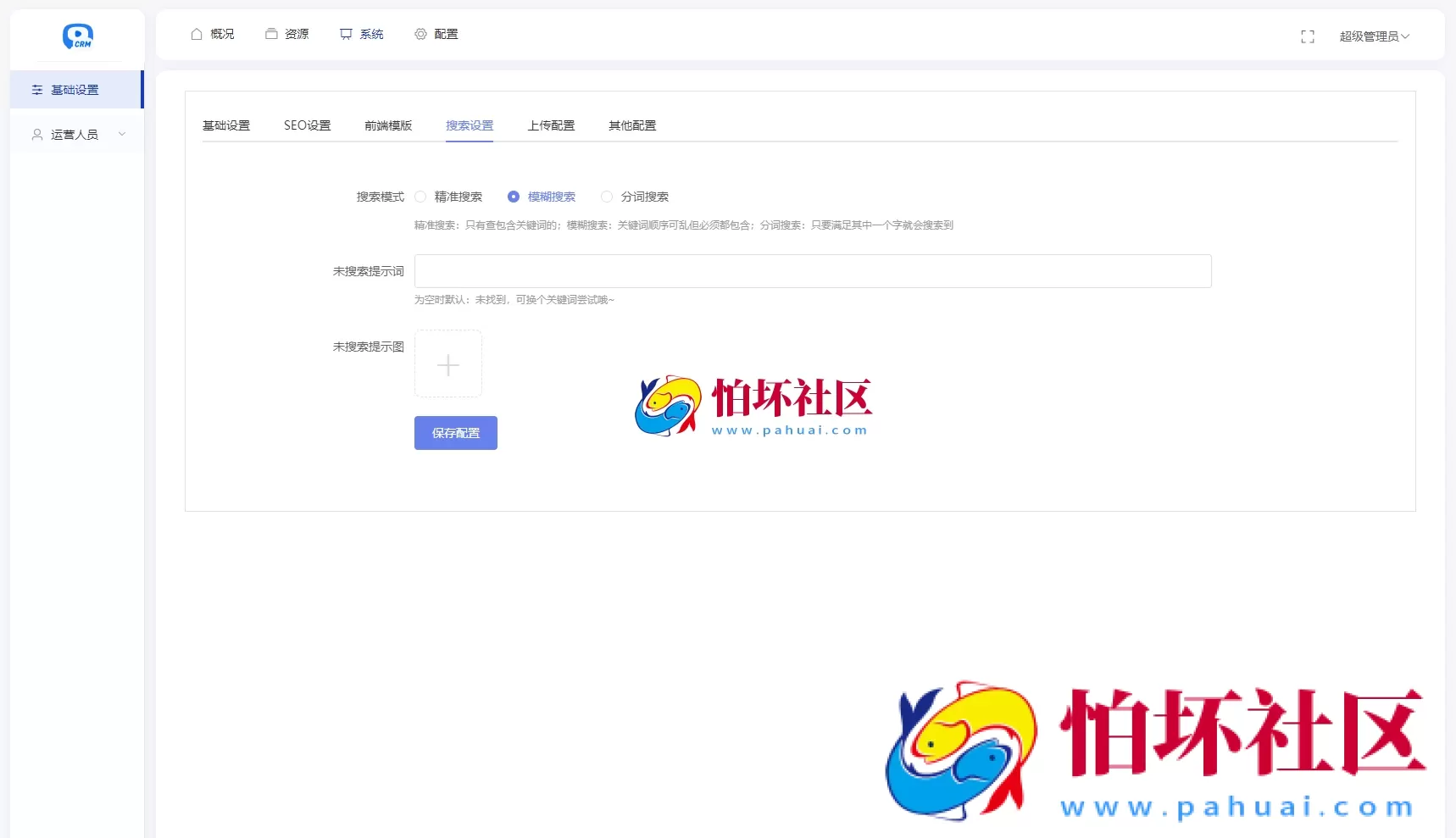
Task: Open the 上传配置 tab
Action: (551, 125)
